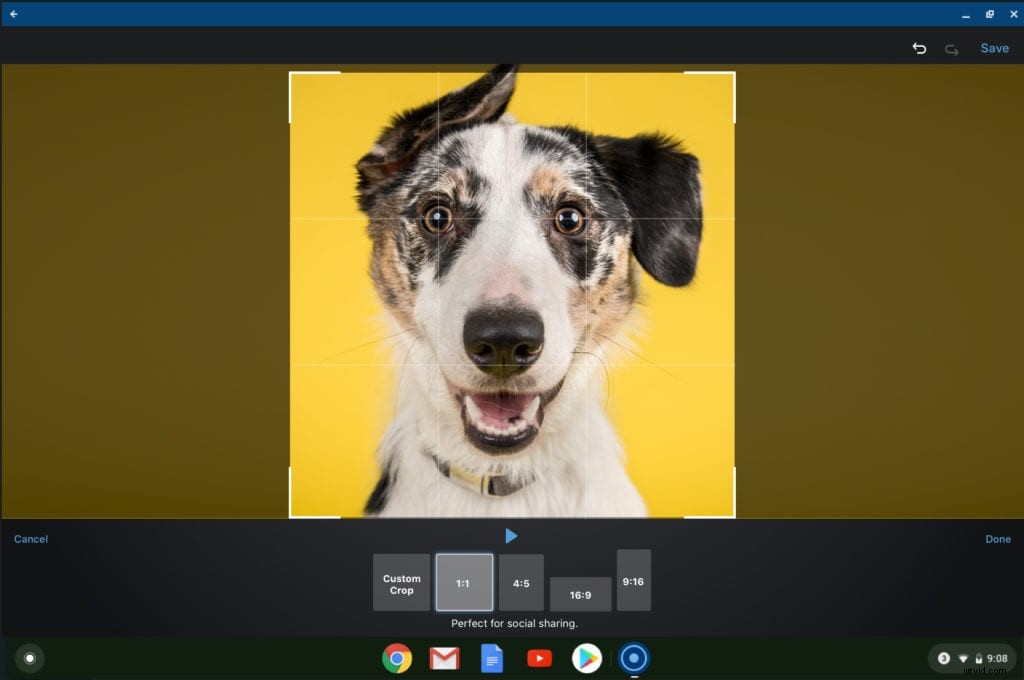Switch to the 16:9 crop ratio
This screenshot has height=680, width=1024.
pyautogui.click(x=580, y=594)
